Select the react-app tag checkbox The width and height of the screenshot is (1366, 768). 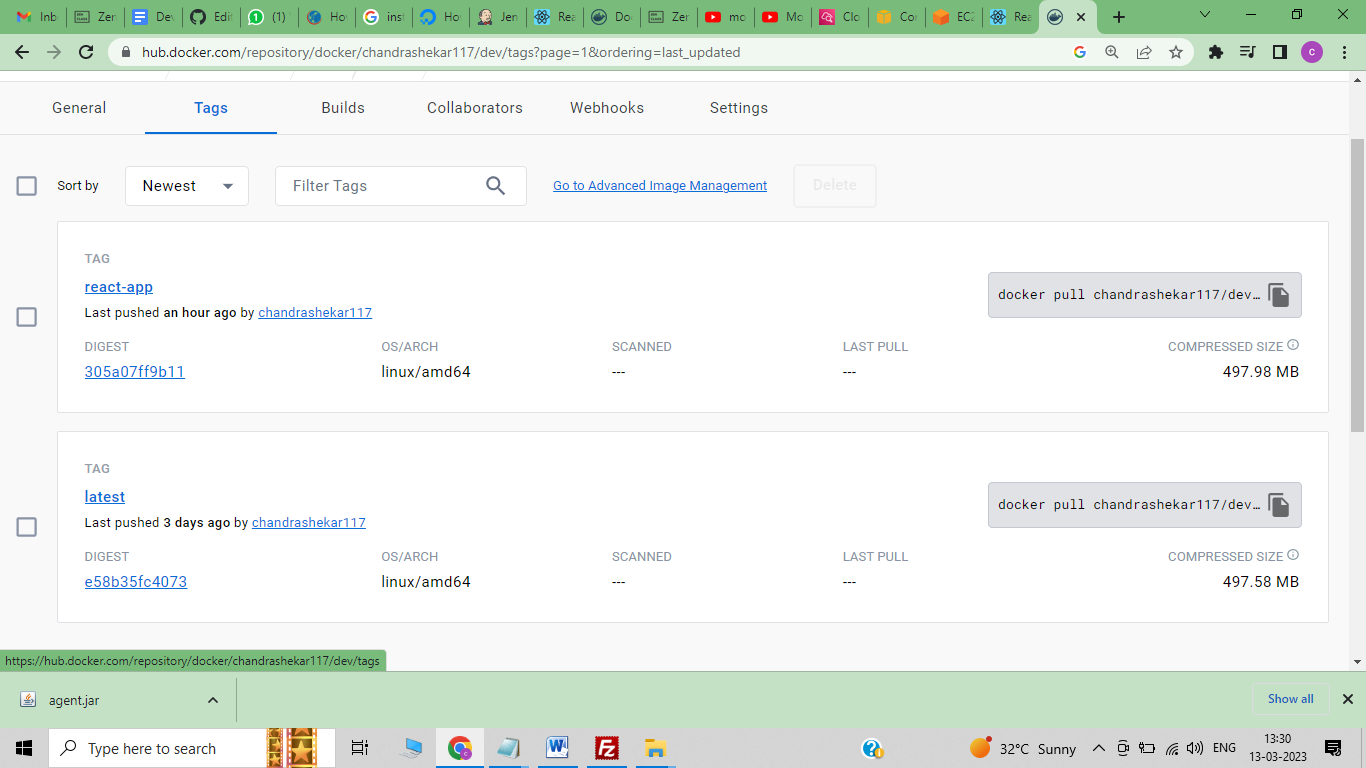click(26, 317)
